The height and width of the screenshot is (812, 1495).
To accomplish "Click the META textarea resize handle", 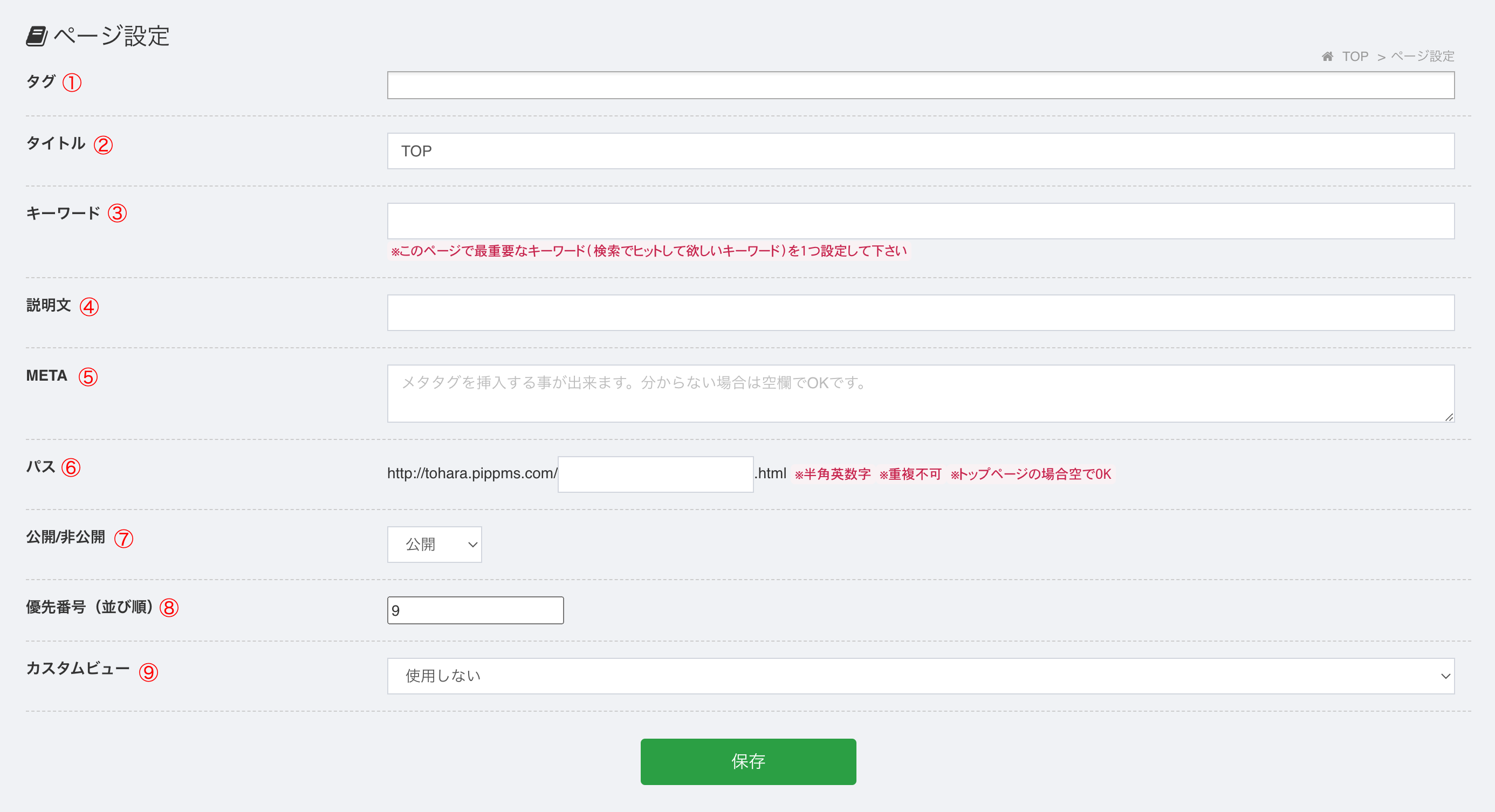I will pyautogui.click(x=1449, y=417).
